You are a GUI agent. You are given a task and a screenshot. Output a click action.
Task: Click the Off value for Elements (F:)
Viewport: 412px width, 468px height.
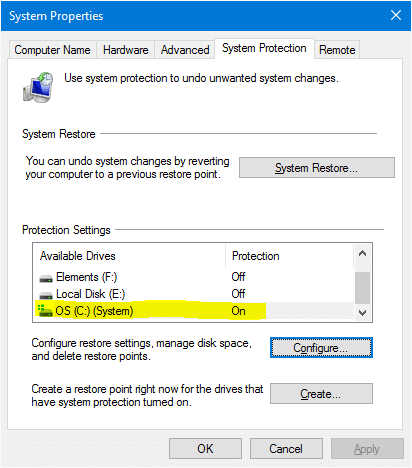(238, 277)
